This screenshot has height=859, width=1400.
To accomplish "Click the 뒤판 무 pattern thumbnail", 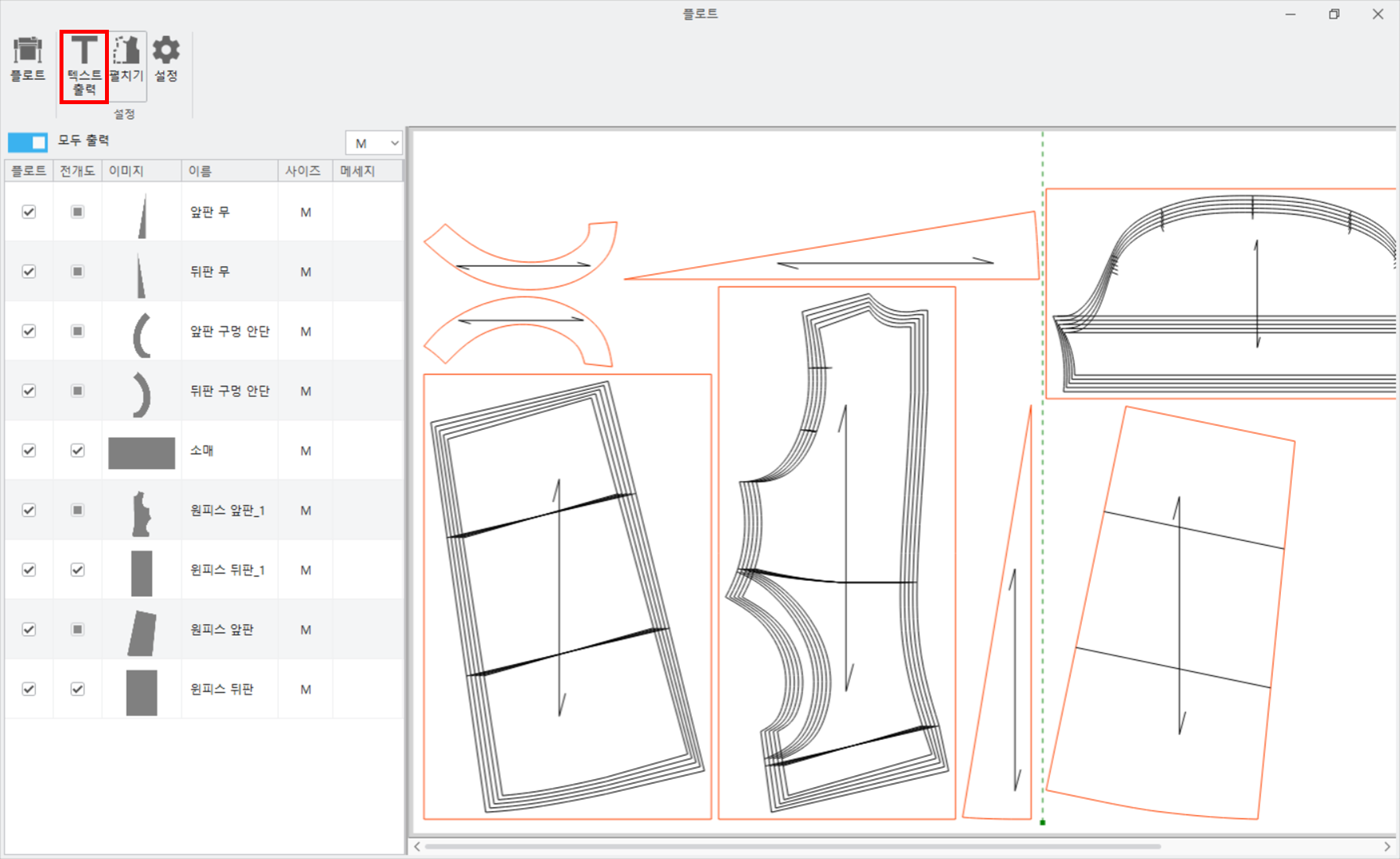I will click(140, 275).
